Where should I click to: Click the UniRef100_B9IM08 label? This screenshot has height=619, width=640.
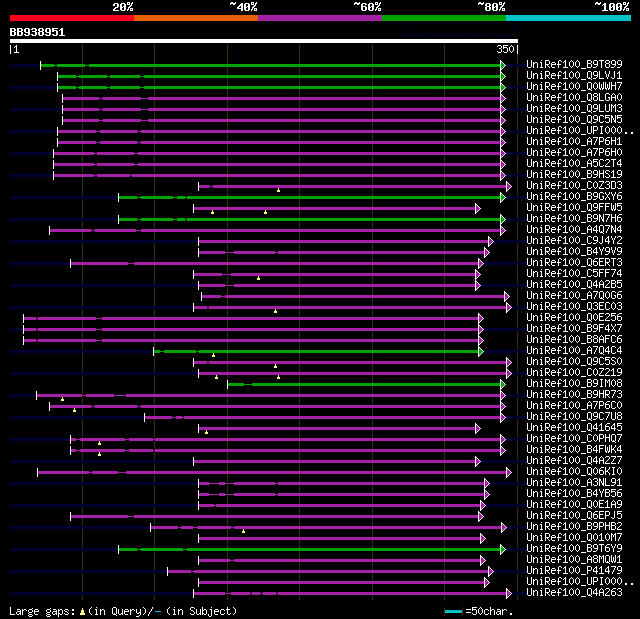click(x=574, y=384)
